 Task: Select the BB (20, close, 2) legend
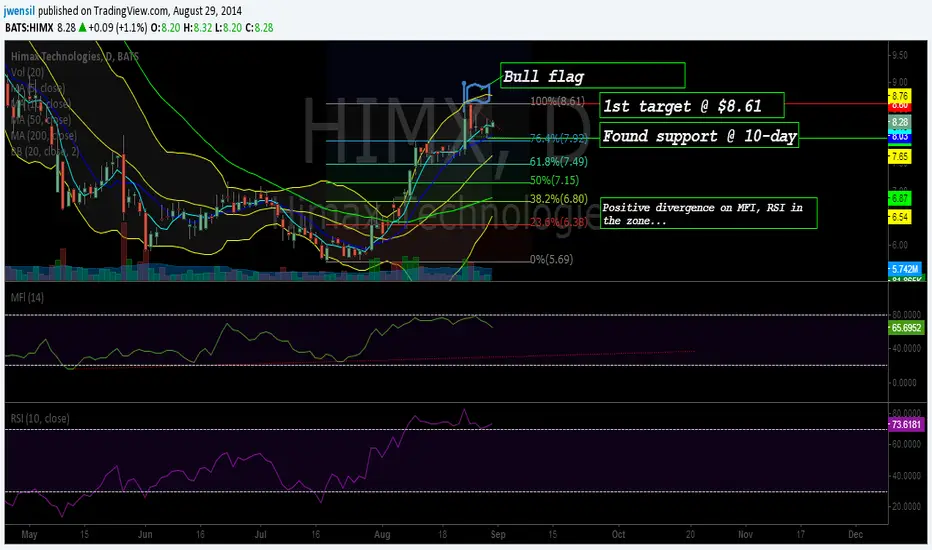point(45,151)
